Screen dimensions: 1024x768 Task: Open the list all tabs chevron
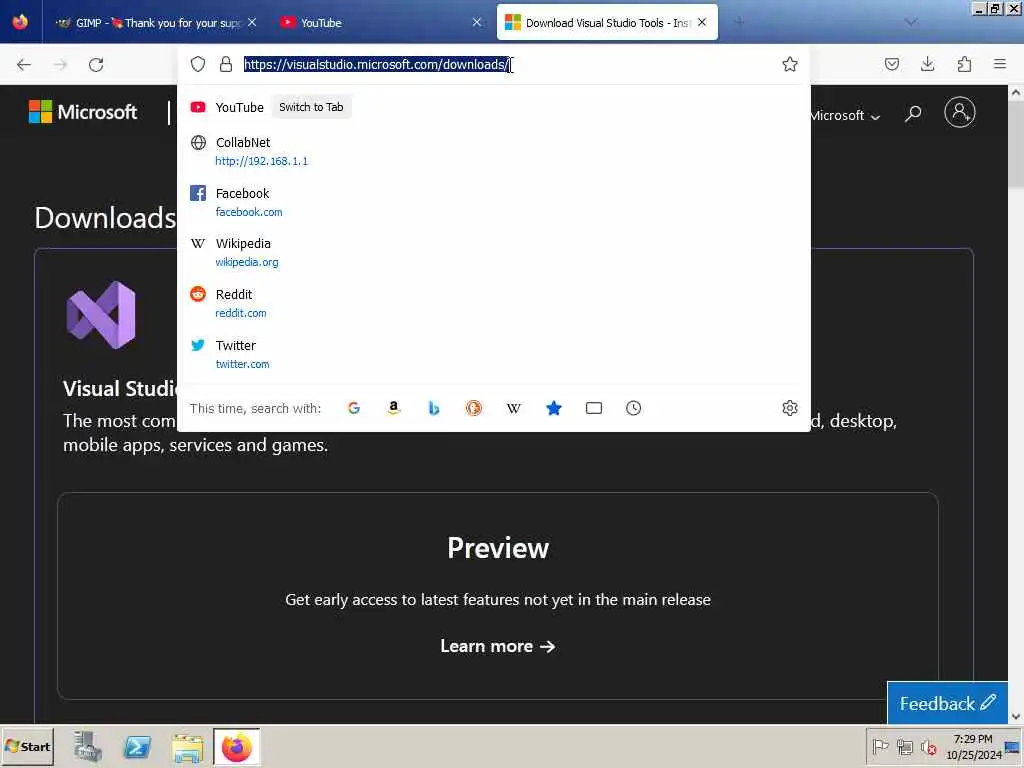(x=910, y=22)
